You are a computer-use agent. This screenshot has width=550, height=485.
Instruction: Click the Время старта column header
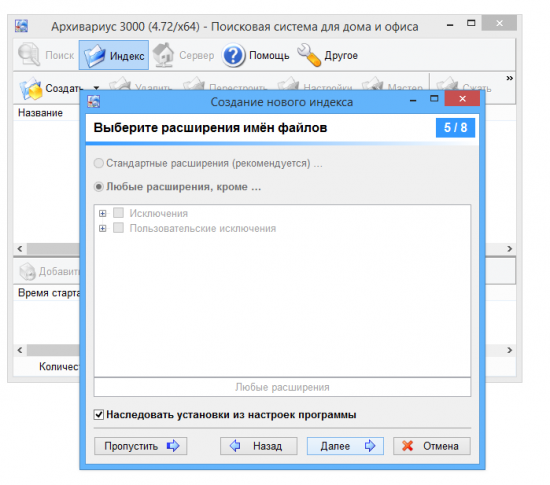[x=48, y=293]
